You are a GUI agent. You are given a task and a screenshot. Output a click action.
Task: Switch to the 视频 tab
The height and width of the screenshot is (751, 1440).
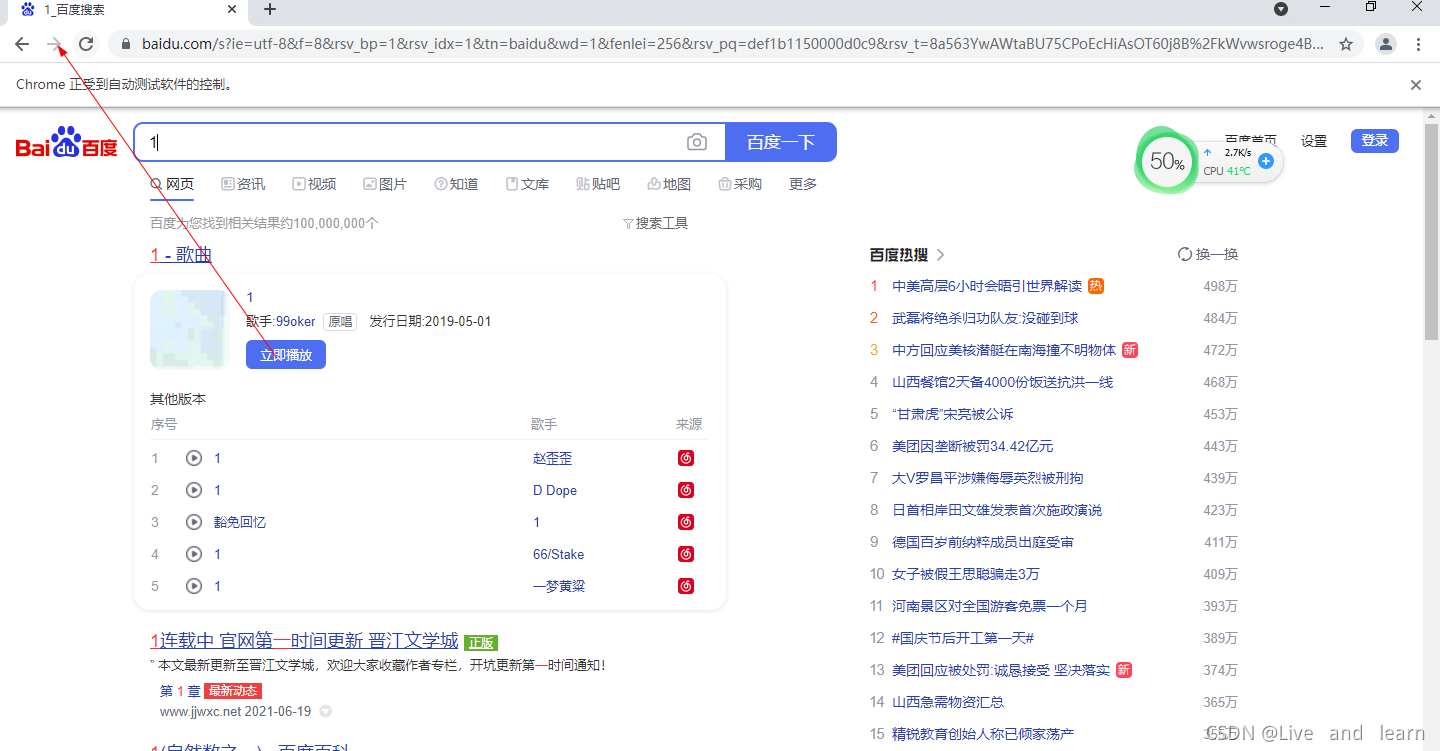pyautogui.click(x=314, y=184)
